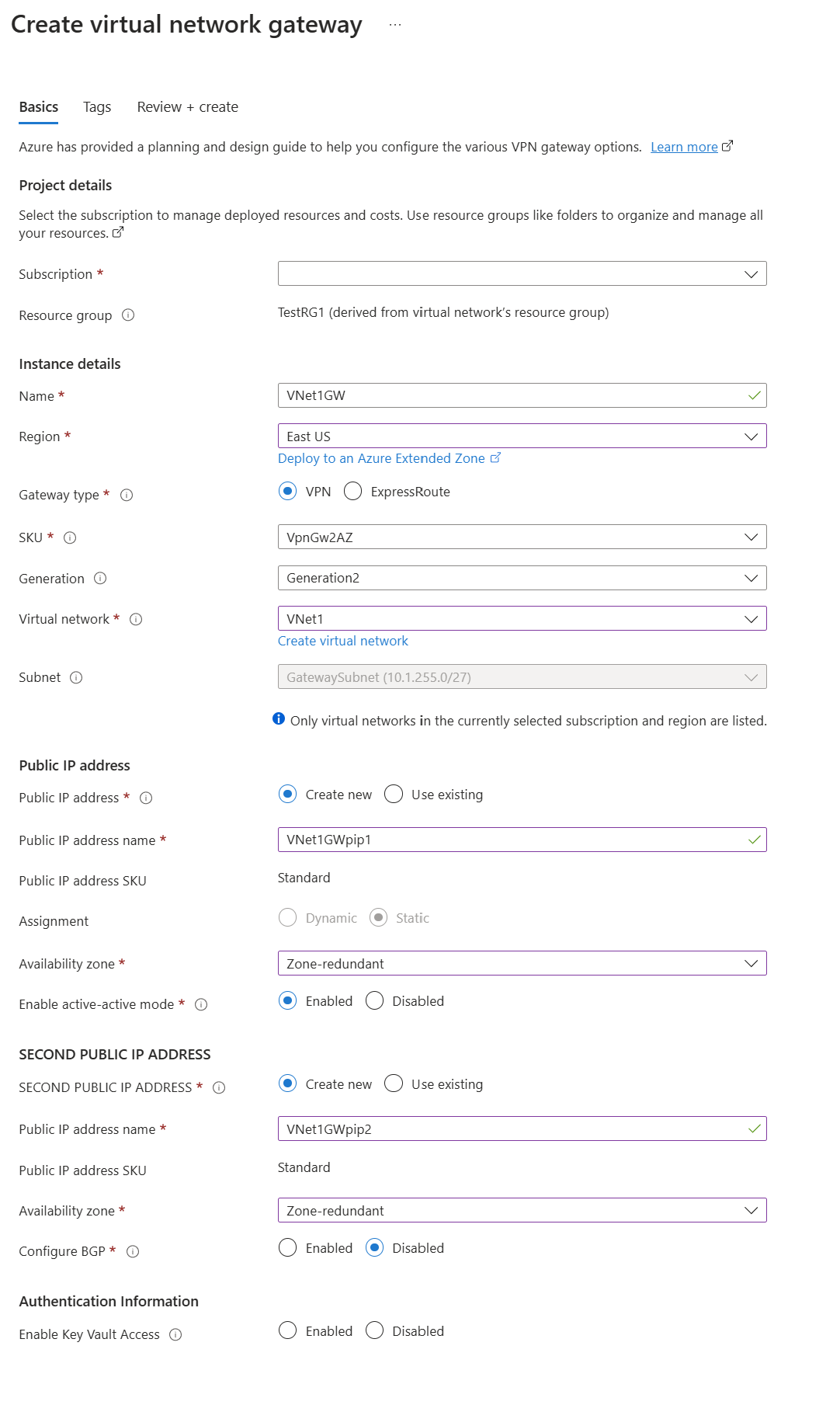The image size is (840, 1412).
Task: Open the Create virtual network link
Action: pos(343,642)
